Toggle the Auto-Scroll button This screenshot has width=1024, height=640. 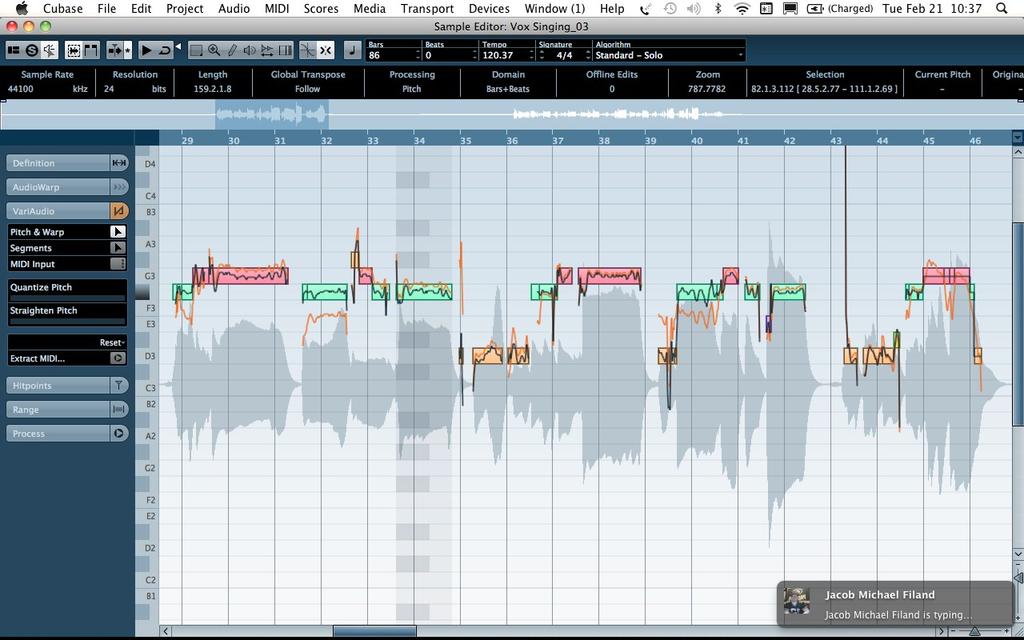coord(115,50)
